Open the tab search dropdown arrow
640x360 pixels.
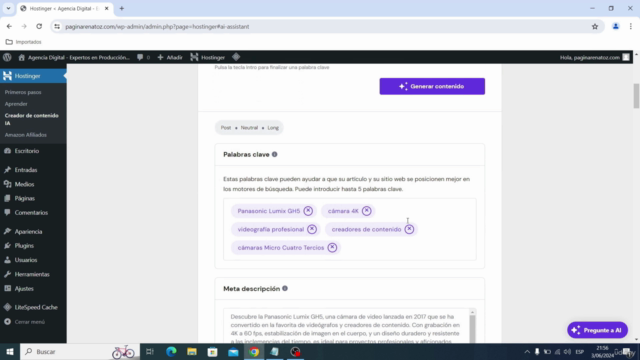[x=8, y=8]
